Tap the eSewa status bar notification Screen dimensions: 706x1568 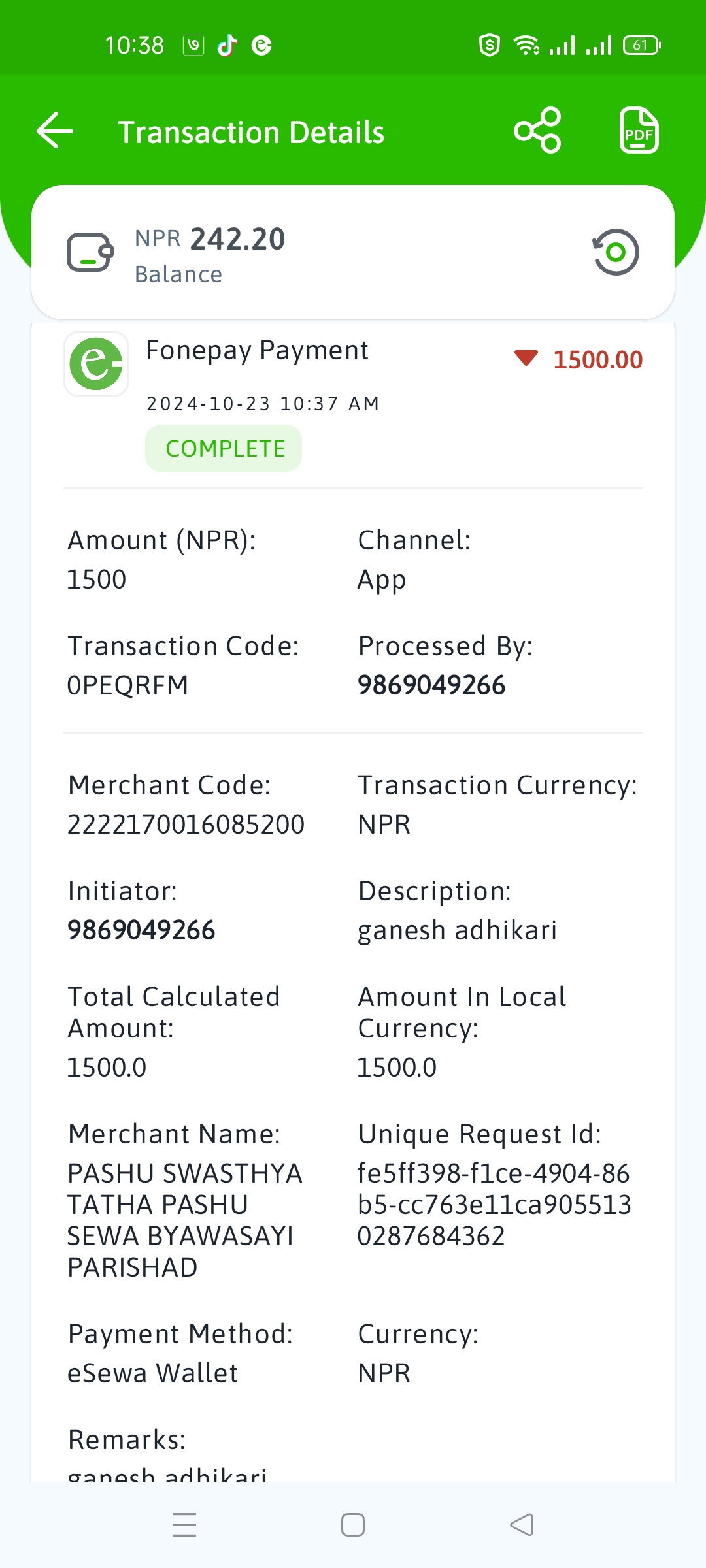click(261, 46)
